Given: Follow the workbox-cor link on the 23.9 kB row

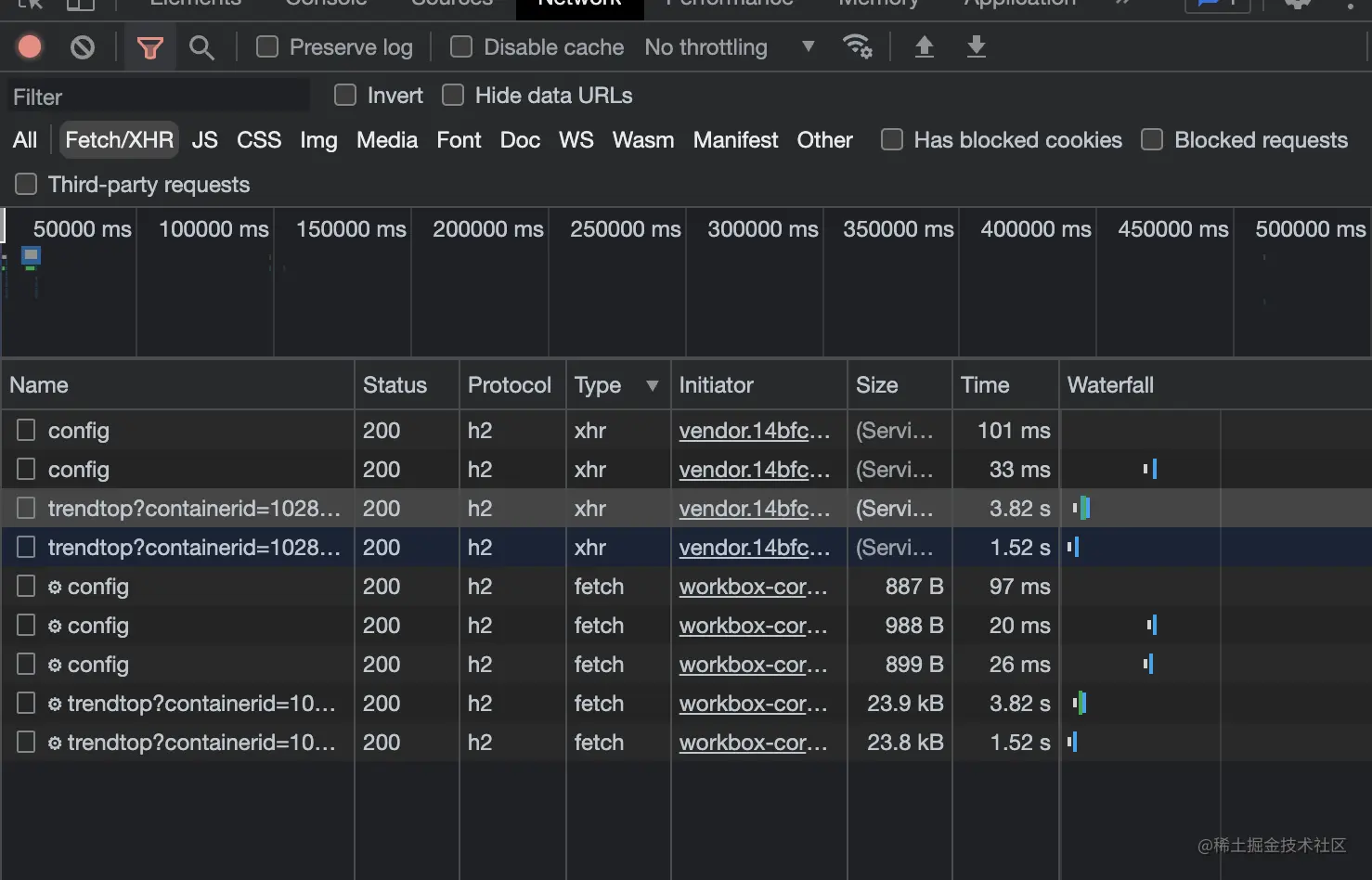Looking at the screenshot, I should (753, 704).
